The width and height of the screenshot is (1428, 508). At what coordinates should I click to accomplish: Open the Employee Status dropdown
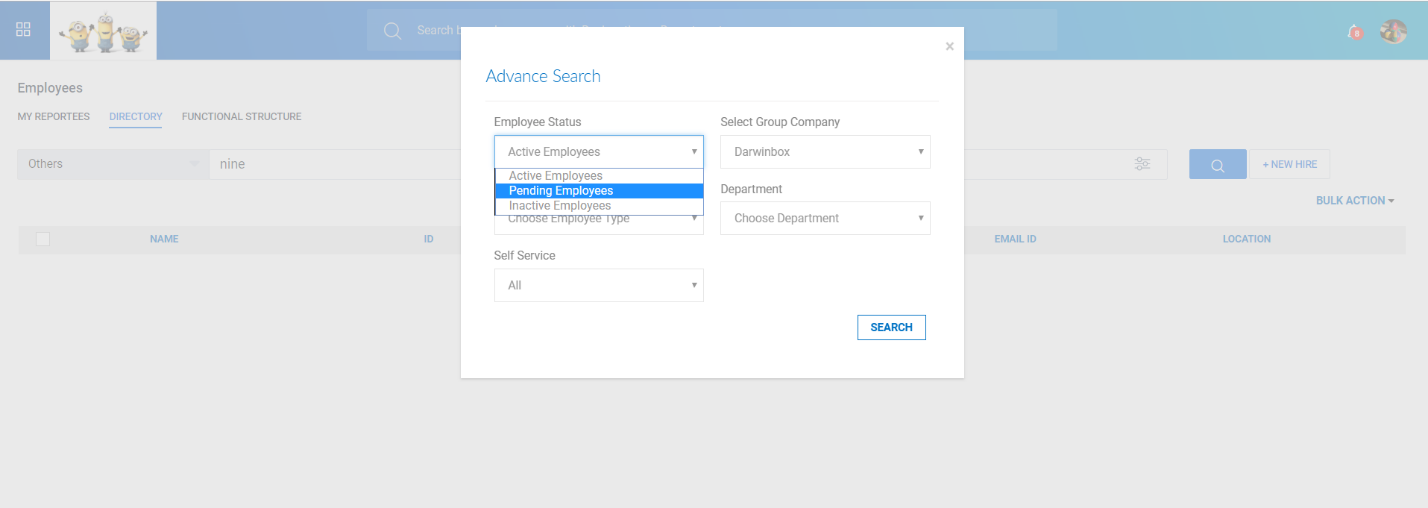599,152
